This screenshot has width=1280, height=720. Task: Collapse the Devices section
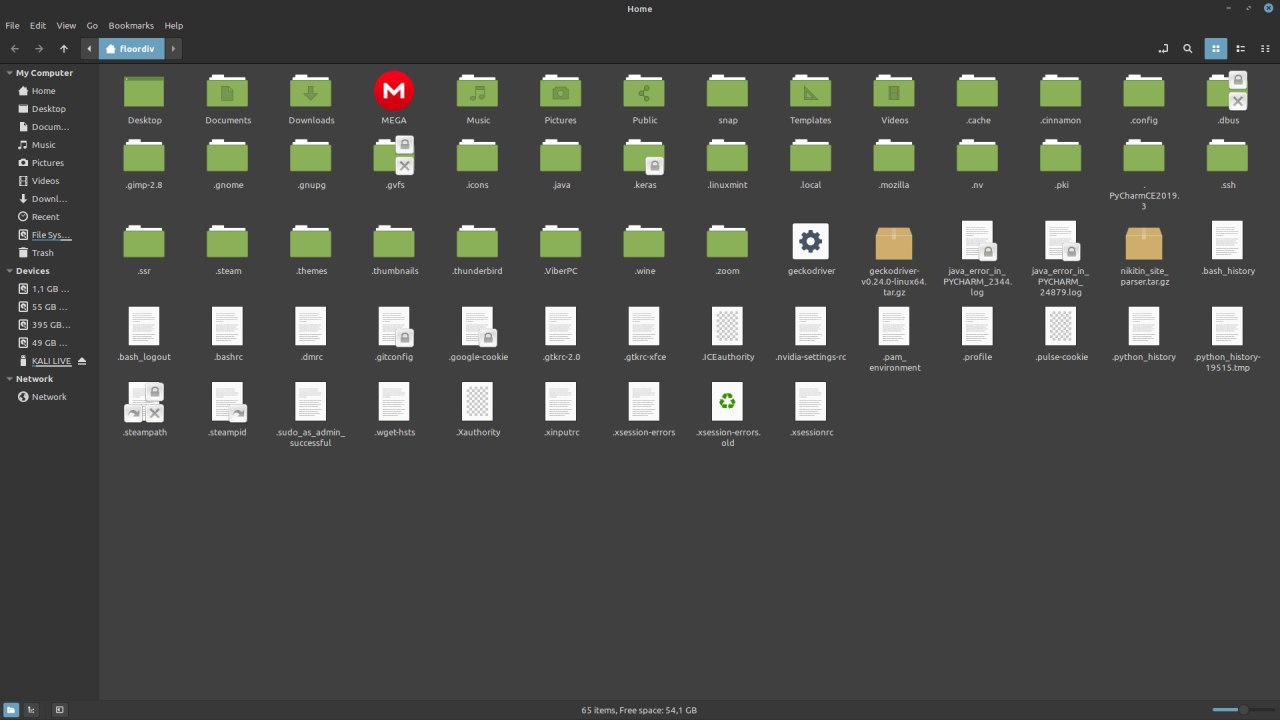(9, 271)
